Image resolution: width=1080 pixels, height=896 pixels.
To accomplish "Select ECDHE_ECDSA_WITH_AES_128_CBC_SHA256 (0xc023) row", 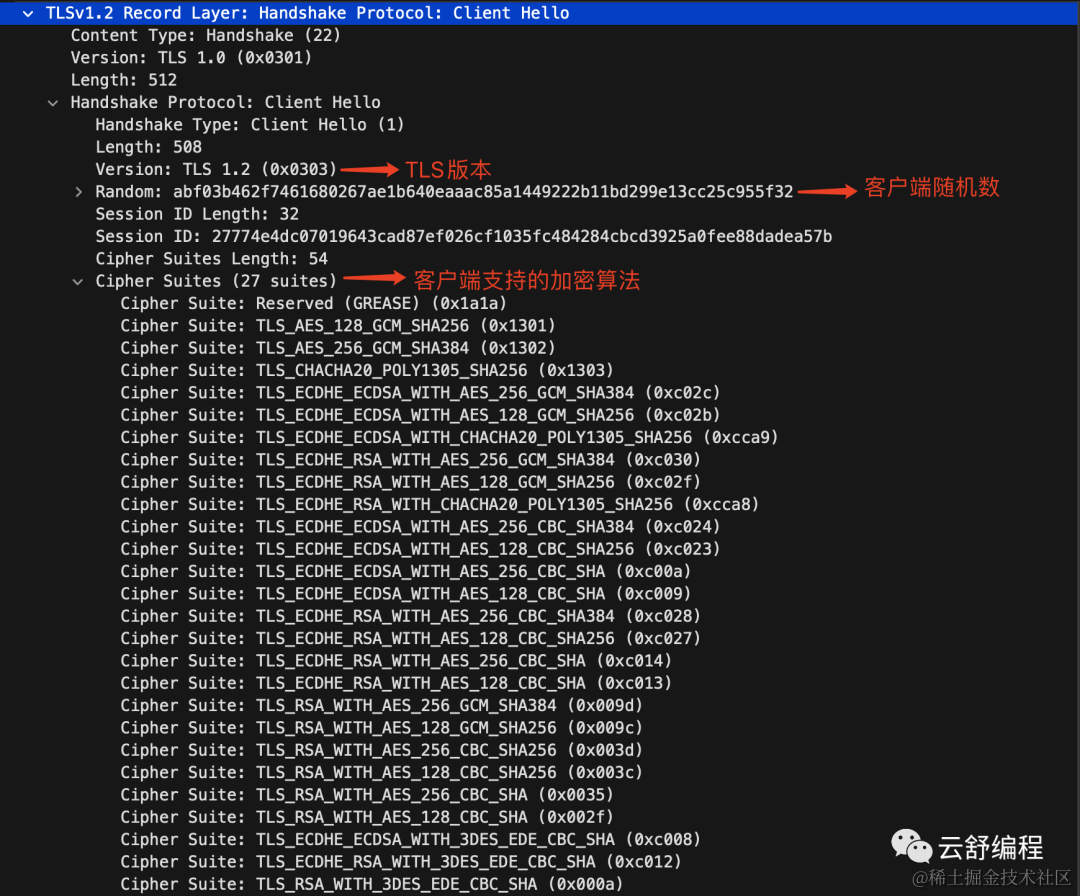I will [x=420, y=549].
